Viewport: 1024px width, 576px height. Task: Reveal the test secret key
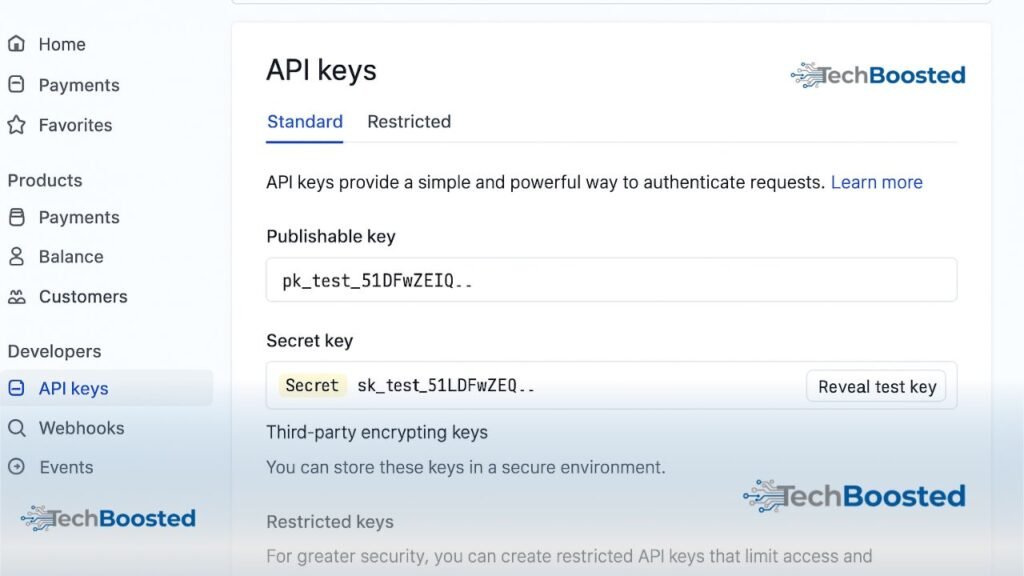876,386
